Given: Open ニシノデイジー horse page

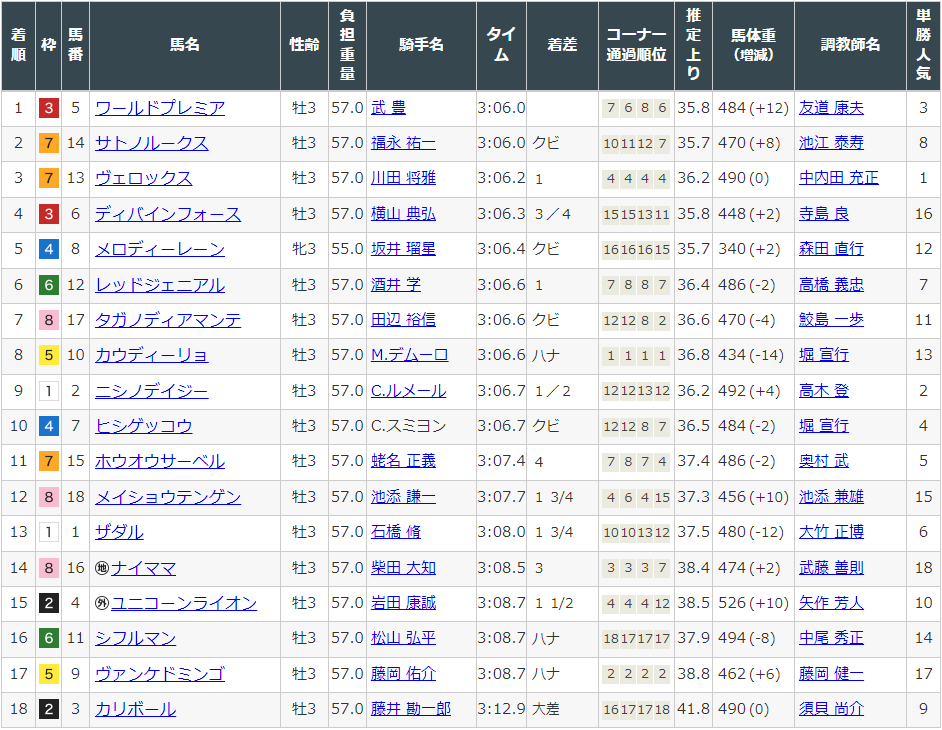Looking at the screenshot, I should [x=151, y=391].
